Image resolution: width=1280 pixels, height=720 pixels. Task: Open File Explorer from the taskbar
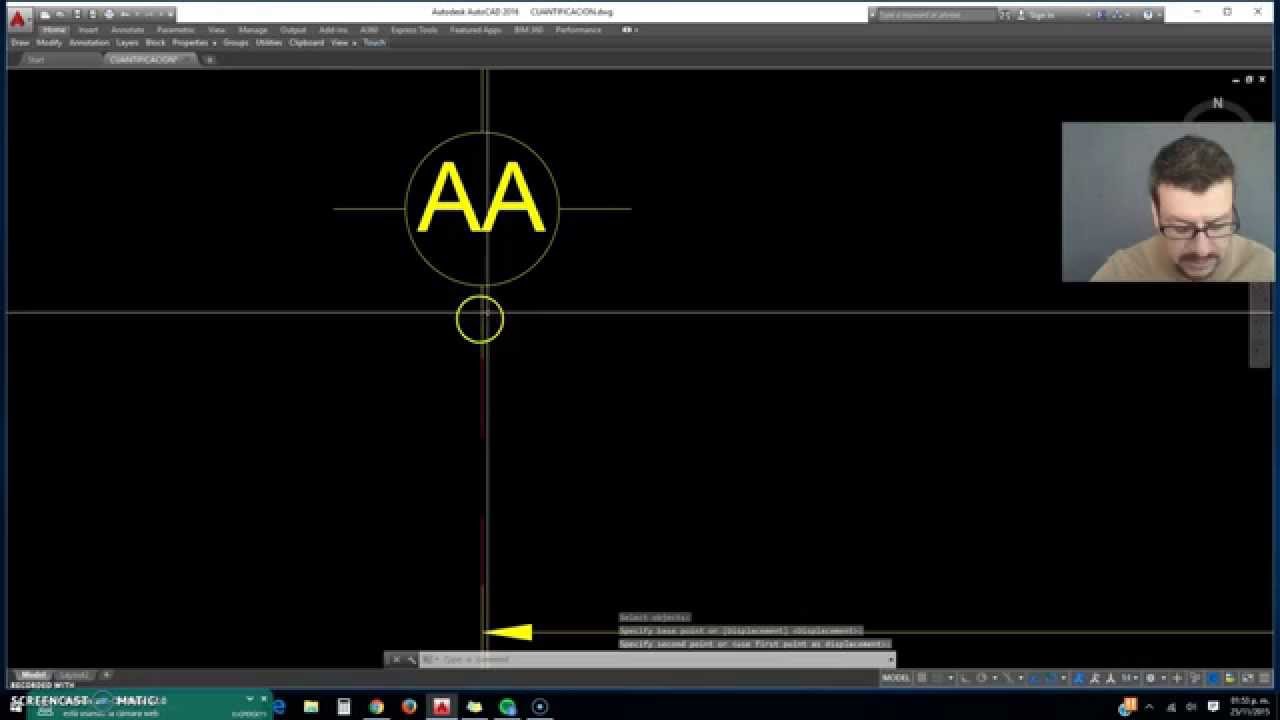(x=310, y=706)
